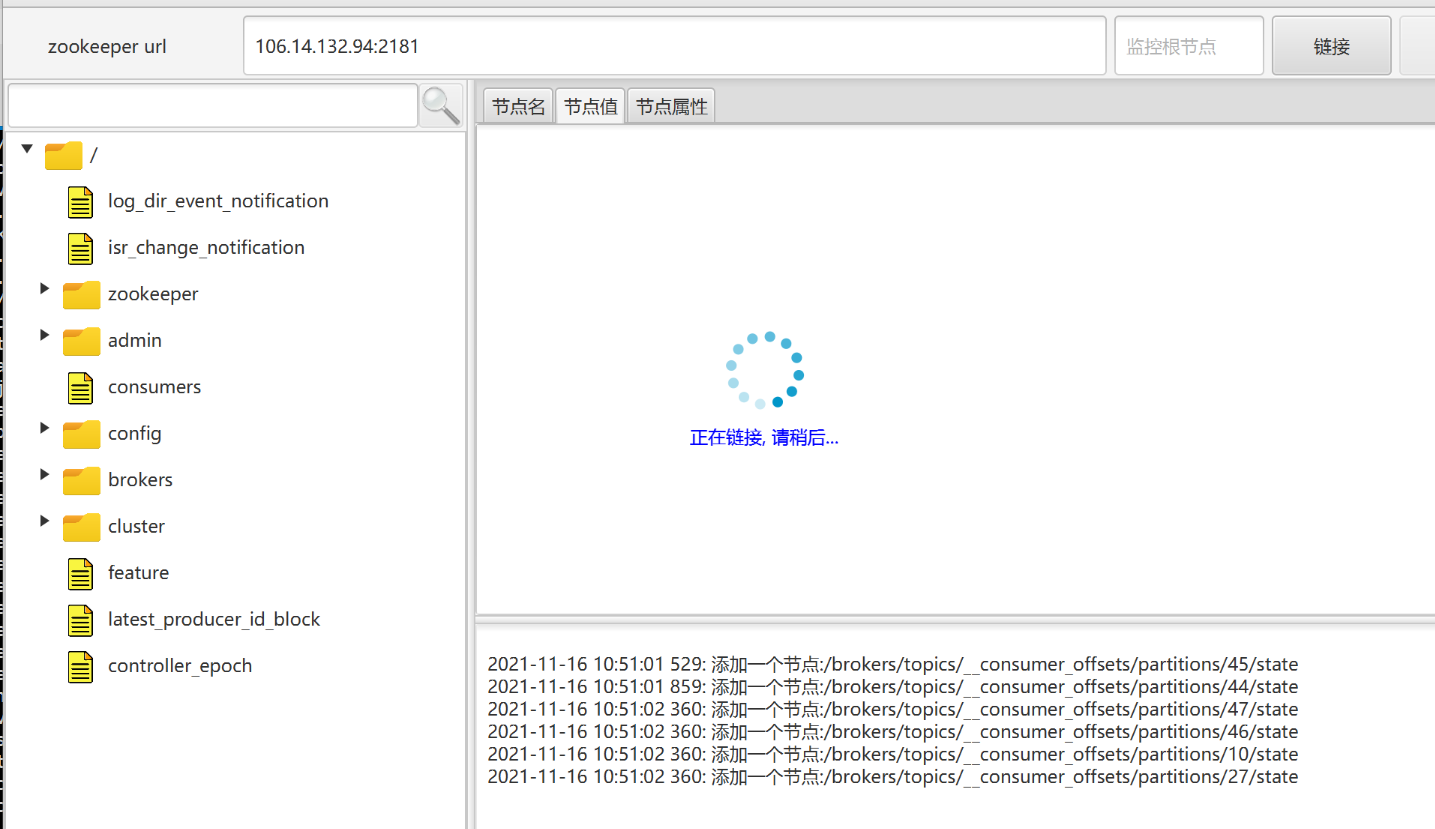The image size is (1435, 829).
Task: Click the log line for partitions/44/state
Action: (893, 687)
